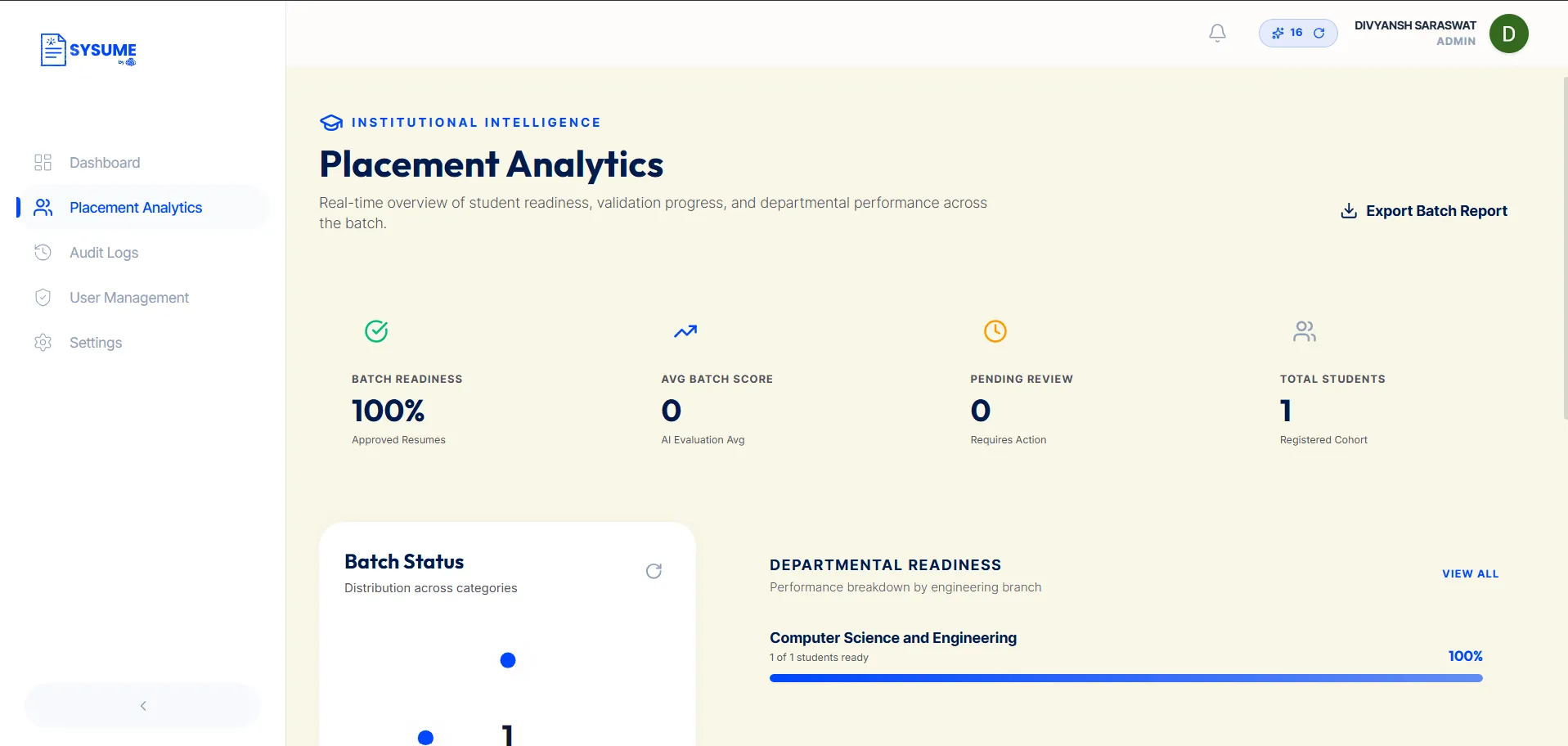Refresh the credits counter

coord(1319,33)
